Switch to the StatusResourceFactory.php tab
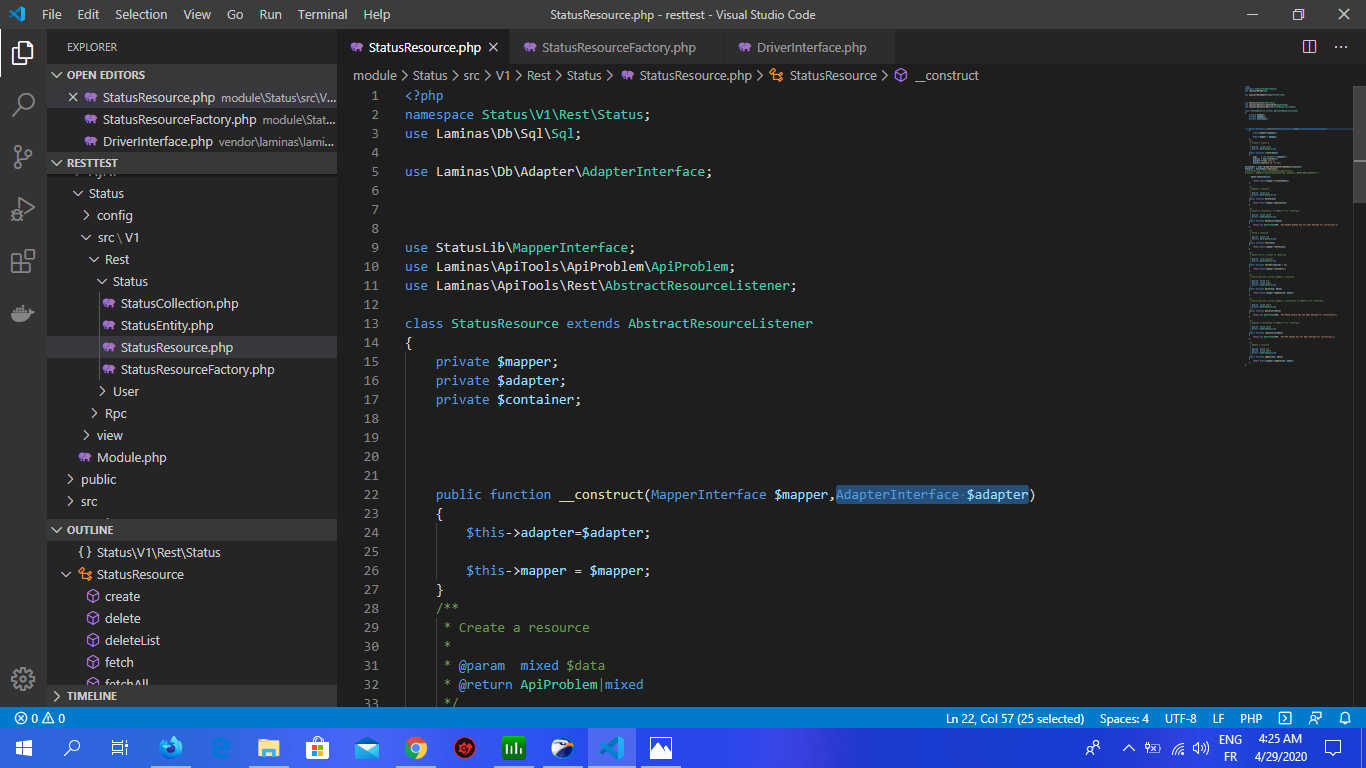The height and width of the screenshot is (768, 1366). point(618,47)
